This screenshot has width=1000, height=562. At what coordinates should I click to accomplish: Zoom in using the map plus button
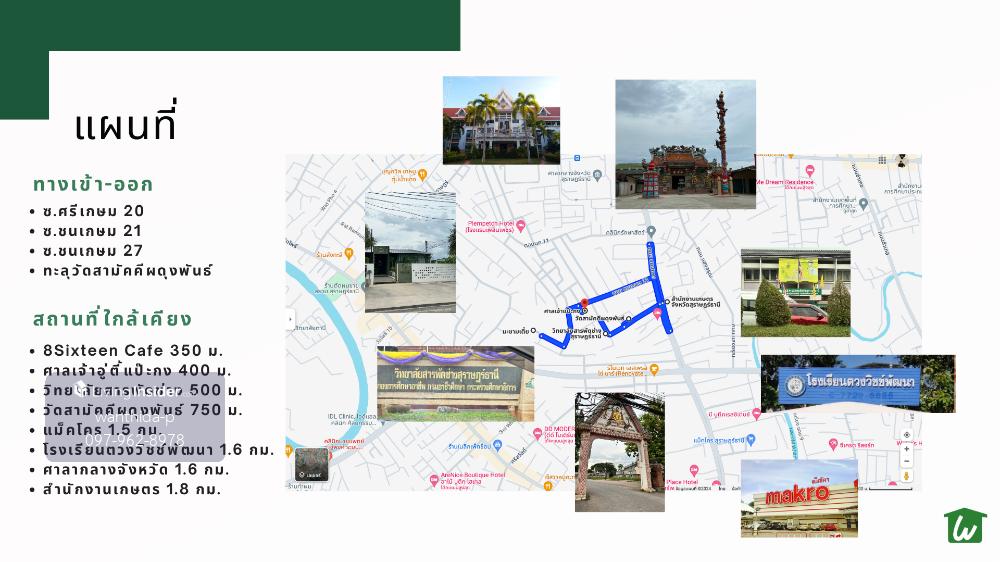coord(906,449)
